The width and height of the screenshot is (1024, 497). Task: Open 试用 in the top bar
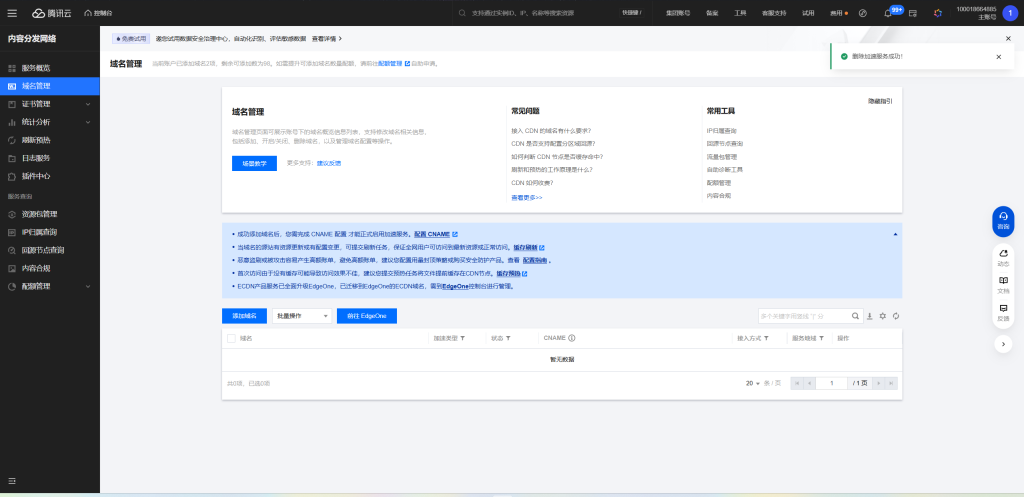[808, 13]
